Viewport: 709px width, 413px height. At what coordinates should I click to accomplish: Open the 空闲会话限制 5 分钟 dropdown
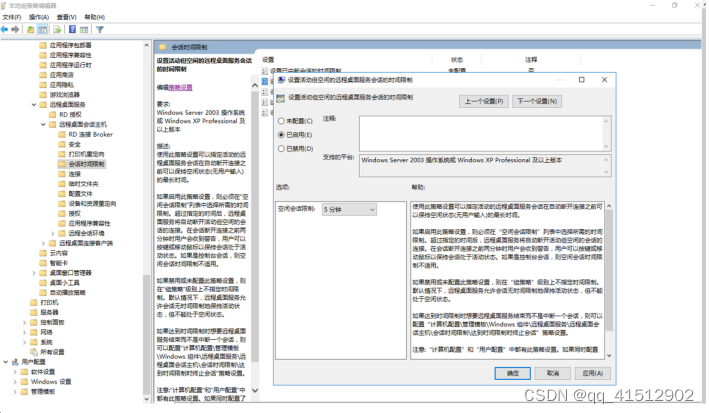(x=349, y=209)
